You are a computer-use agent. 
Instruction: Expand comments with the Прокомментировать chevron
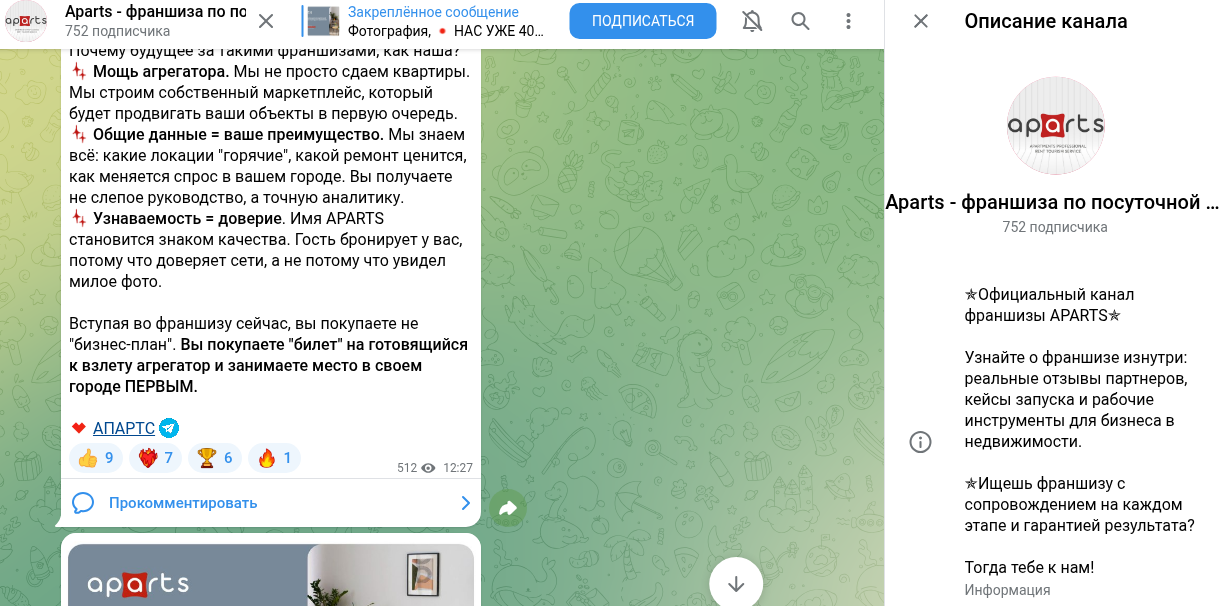[x=465, y=503]
